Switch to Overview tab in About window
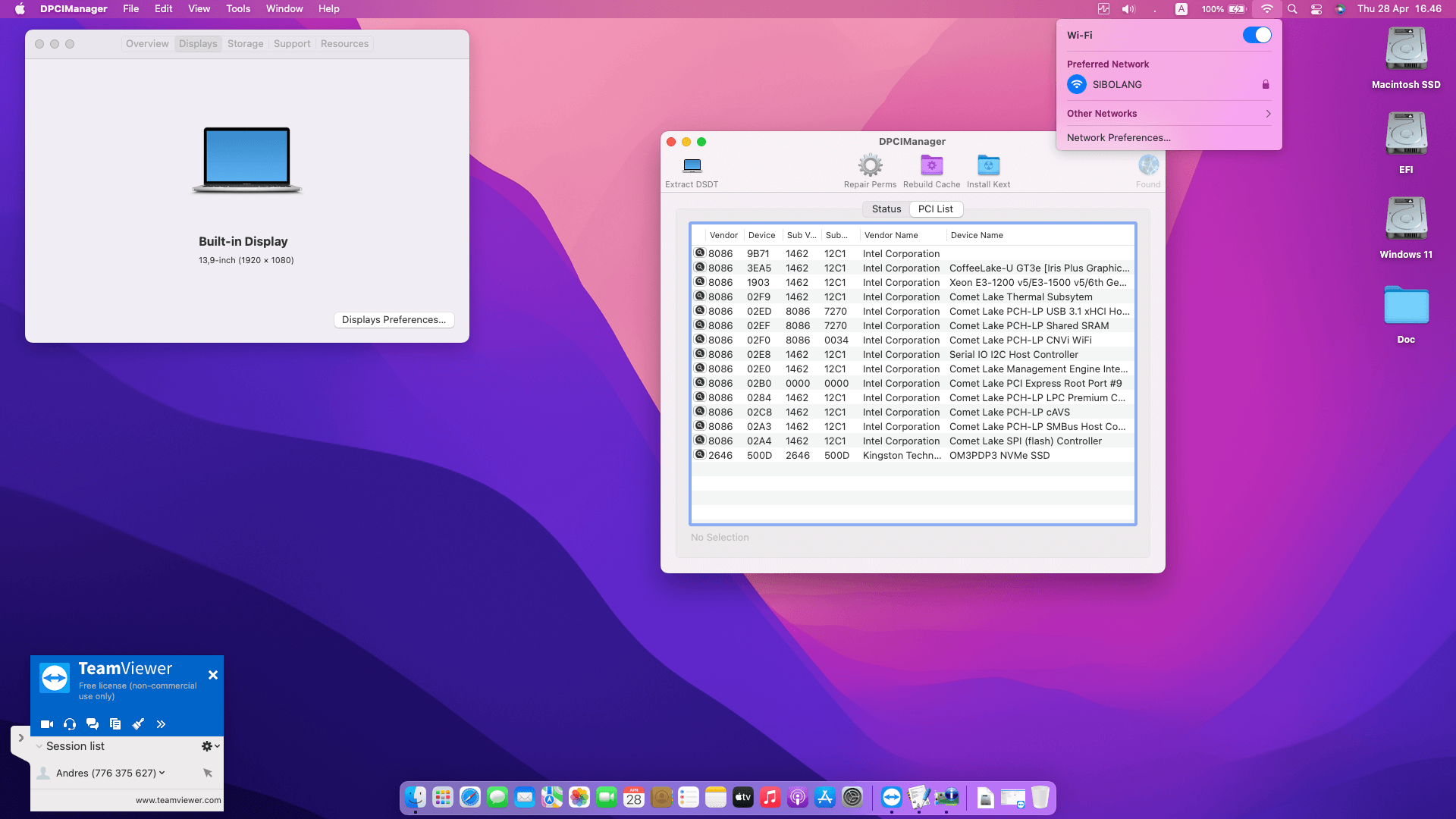 click(x=147, y=44)
